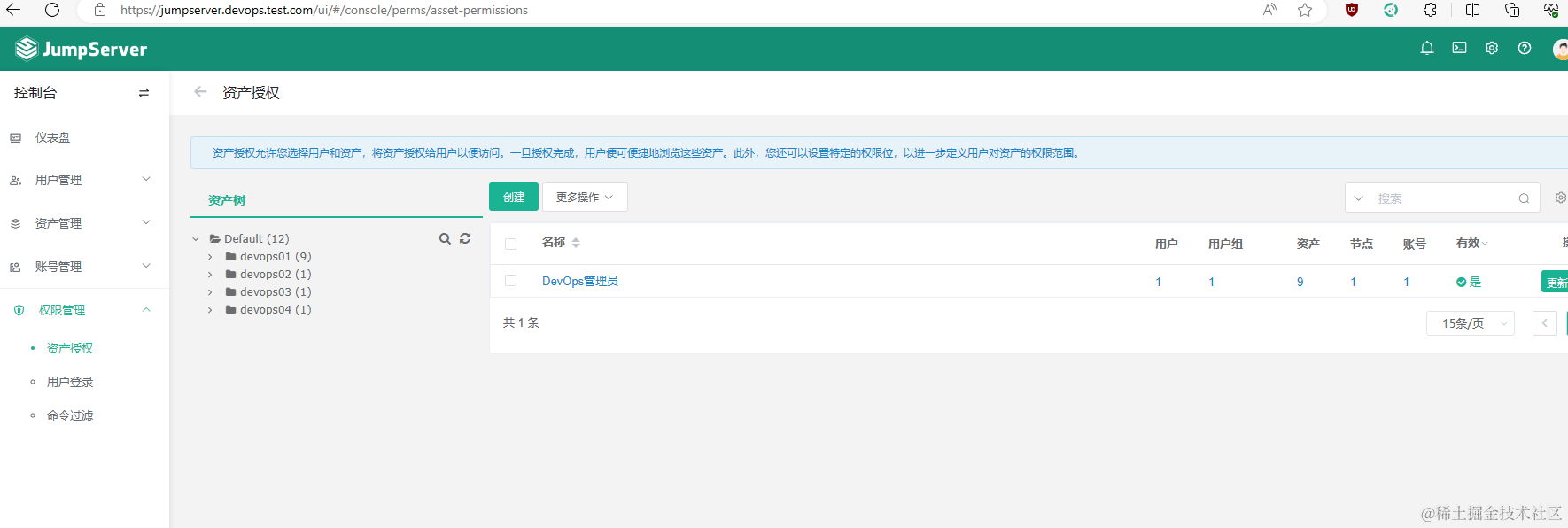Go back using the arrow beside 资产授权
The height and width of the screenshot is (528, 1568).
(201, 91)
